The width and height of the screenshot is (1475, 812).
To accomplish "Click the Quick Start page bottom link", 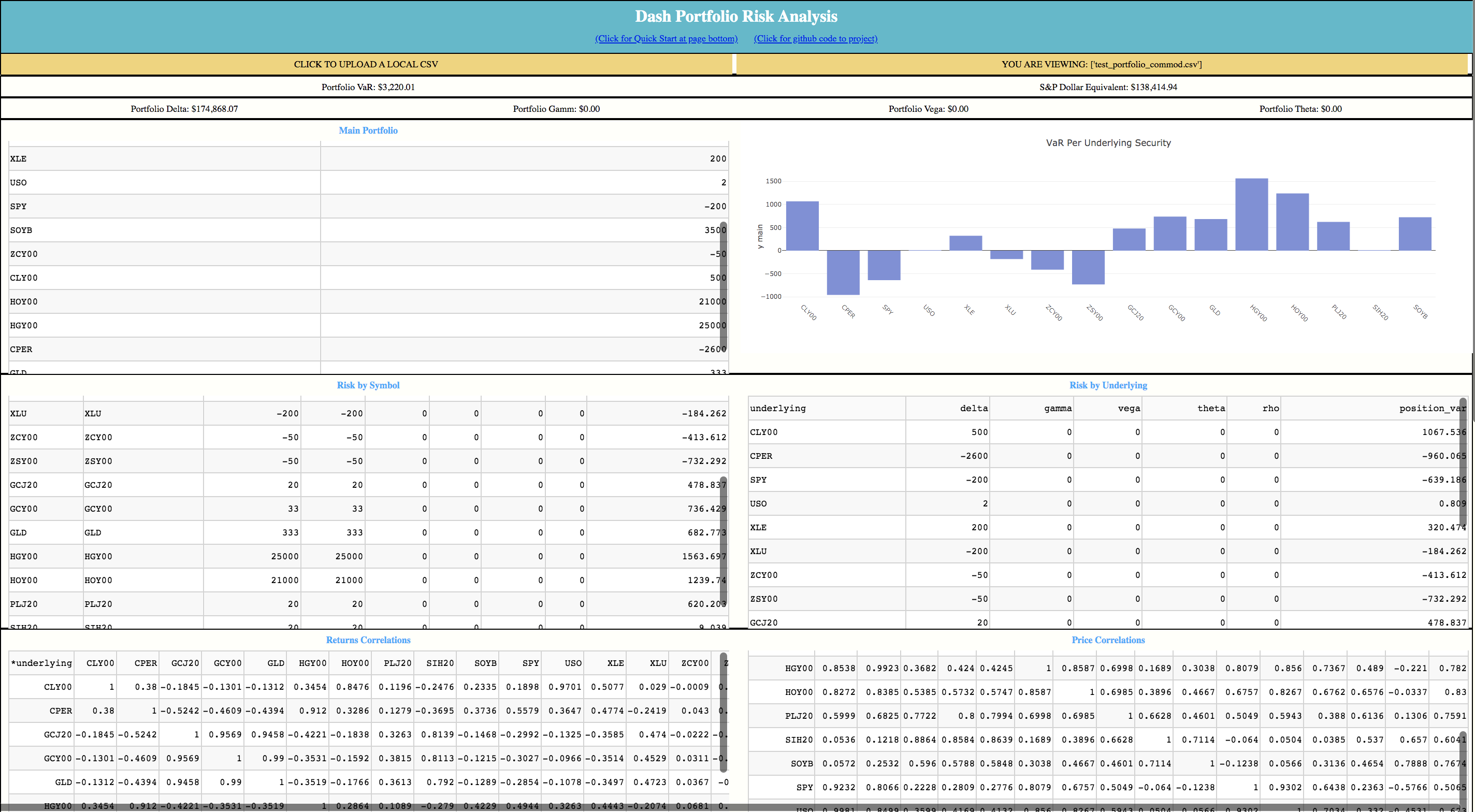I will pyautogui.click(x=666, y=38).
